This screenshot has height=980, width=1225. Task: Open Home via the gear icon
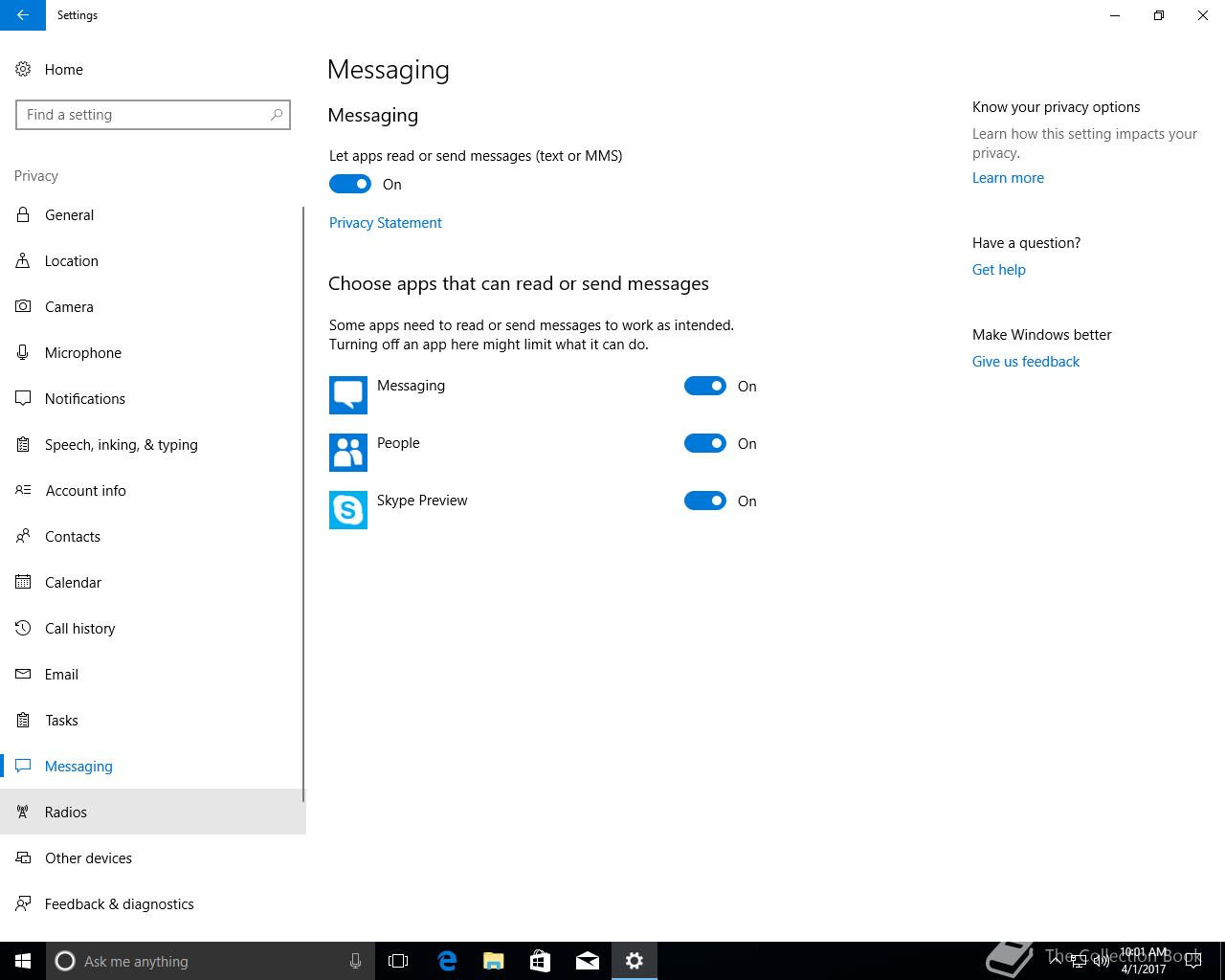coord(23,69)
